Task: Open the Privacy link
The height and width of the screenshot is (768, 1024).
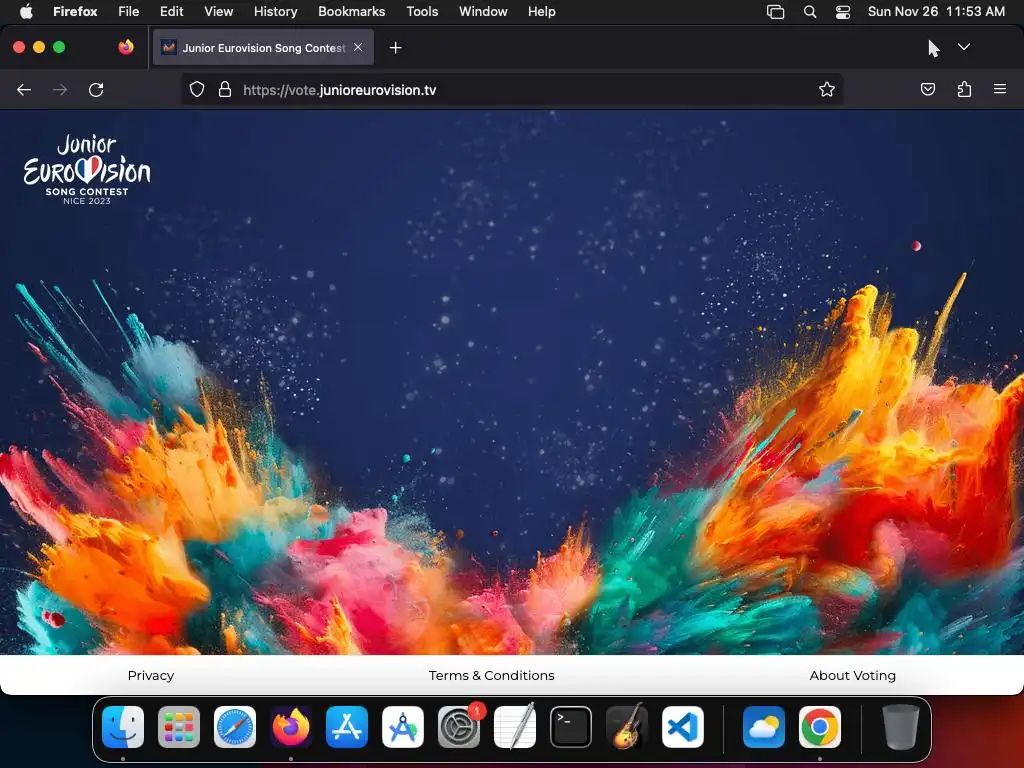Action: coord(151,675)
